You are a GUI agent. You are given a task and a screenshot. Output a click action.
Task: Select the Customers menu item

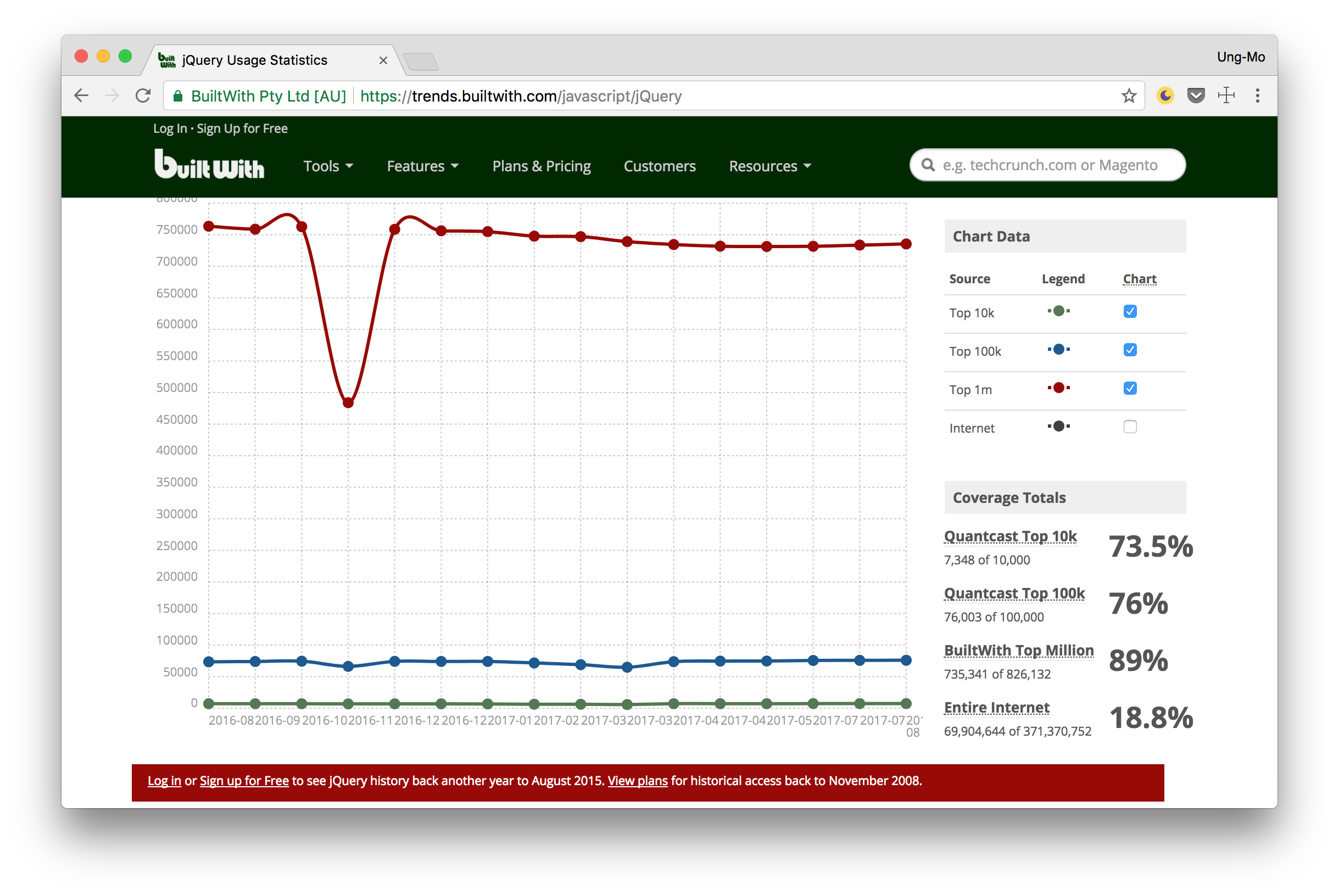657,165
